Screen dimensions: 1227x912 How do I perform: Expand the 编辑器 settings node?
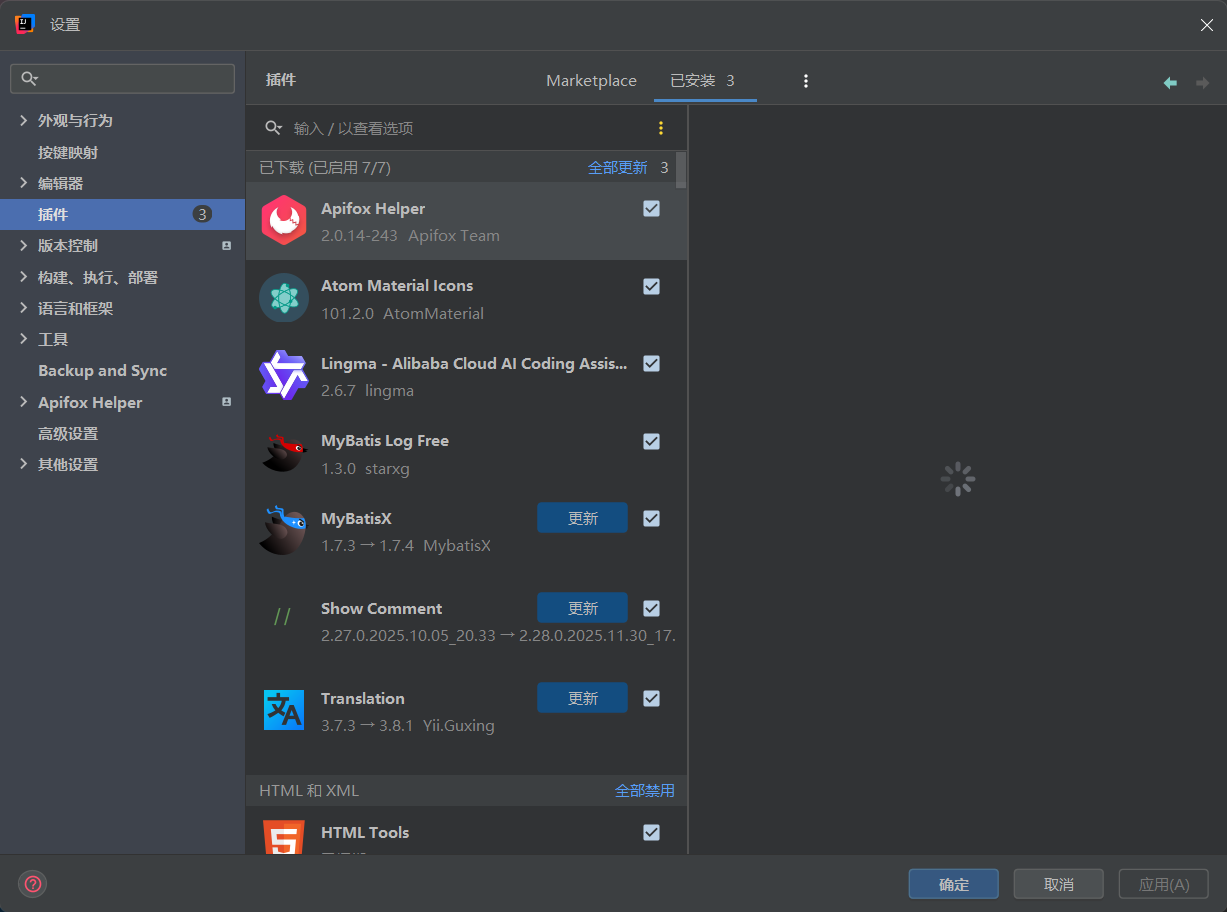click(24, 183)
